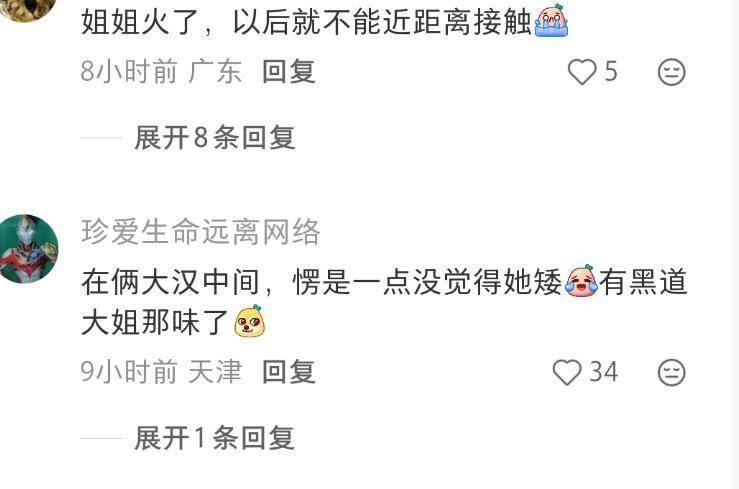This screenshot has height=489, width=739.
Task: Reply to the 8小时前 广东 comment
Action: point(289,72)
